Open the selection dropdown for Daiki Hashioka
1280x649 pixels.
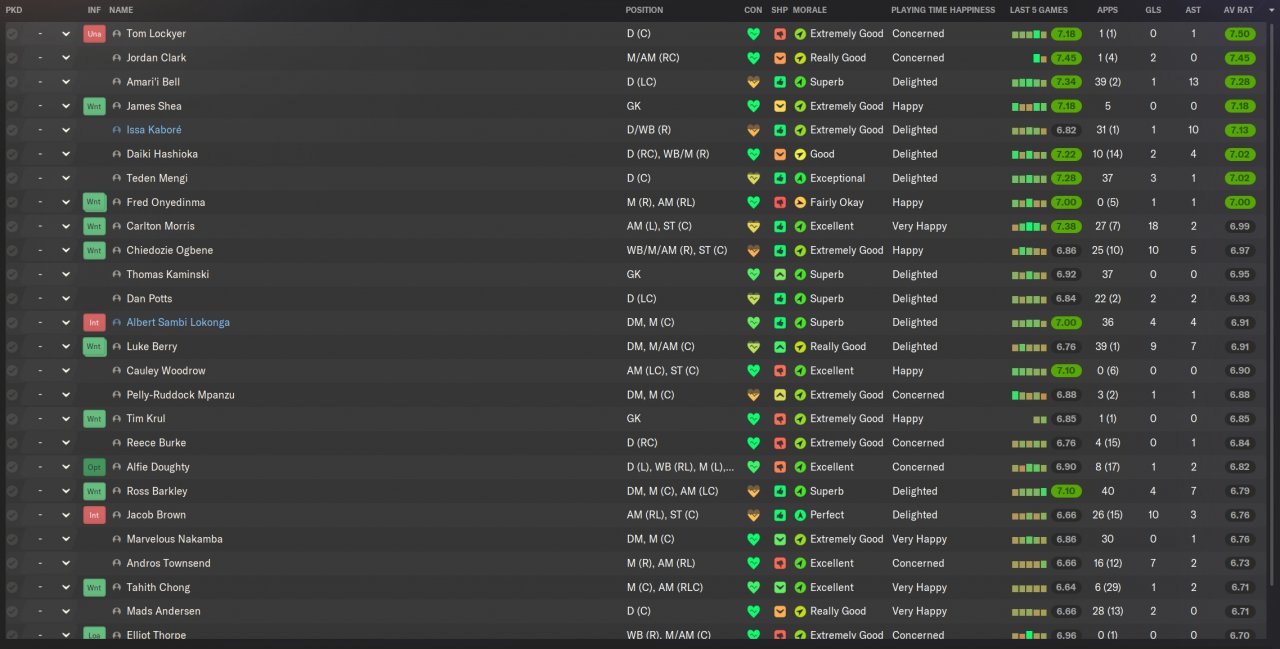tap(66, 154)
